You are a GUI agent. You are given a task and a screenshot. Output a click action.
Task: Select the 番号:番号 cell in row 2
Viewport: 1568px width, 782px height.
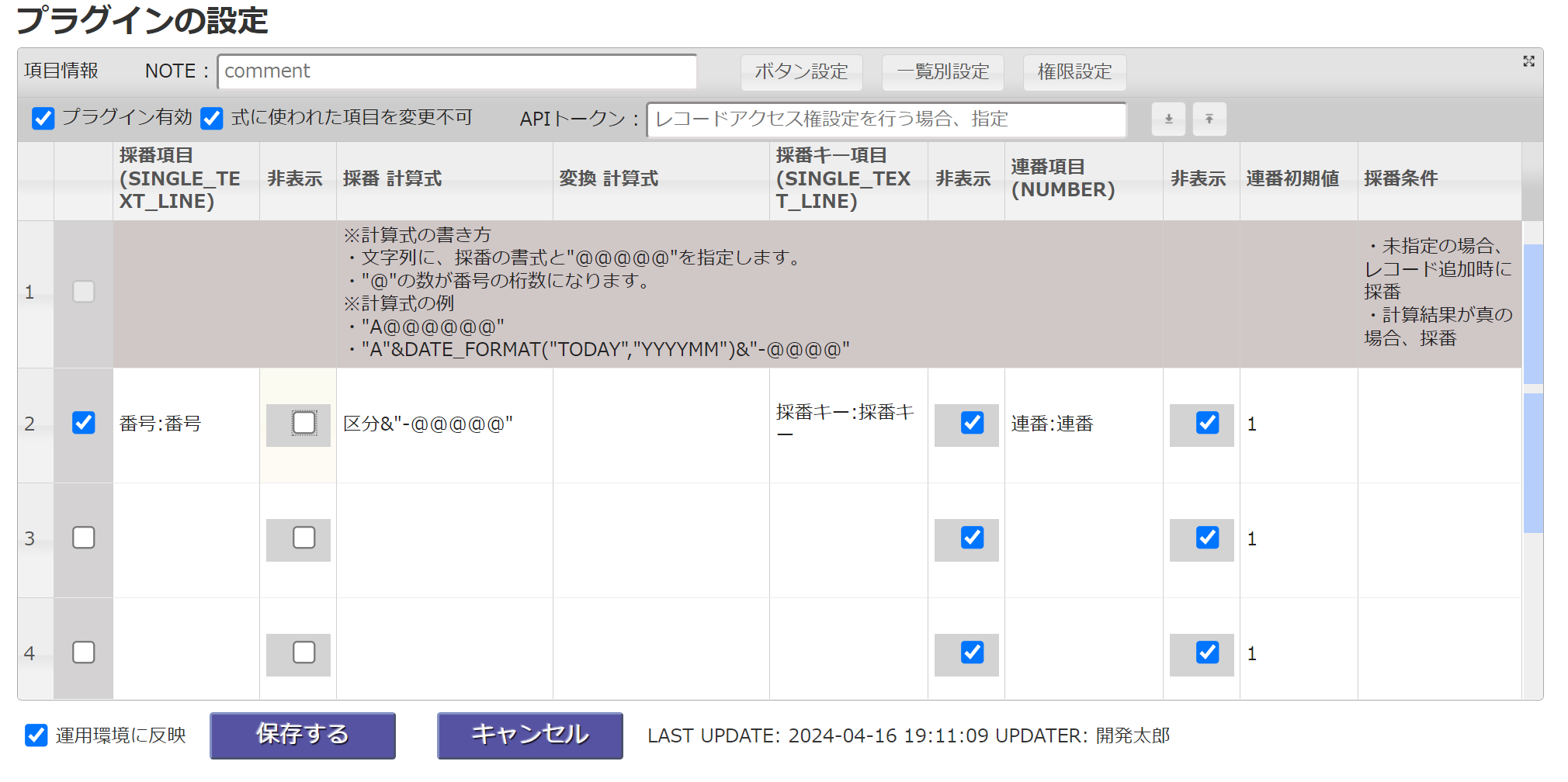[186, 425]
